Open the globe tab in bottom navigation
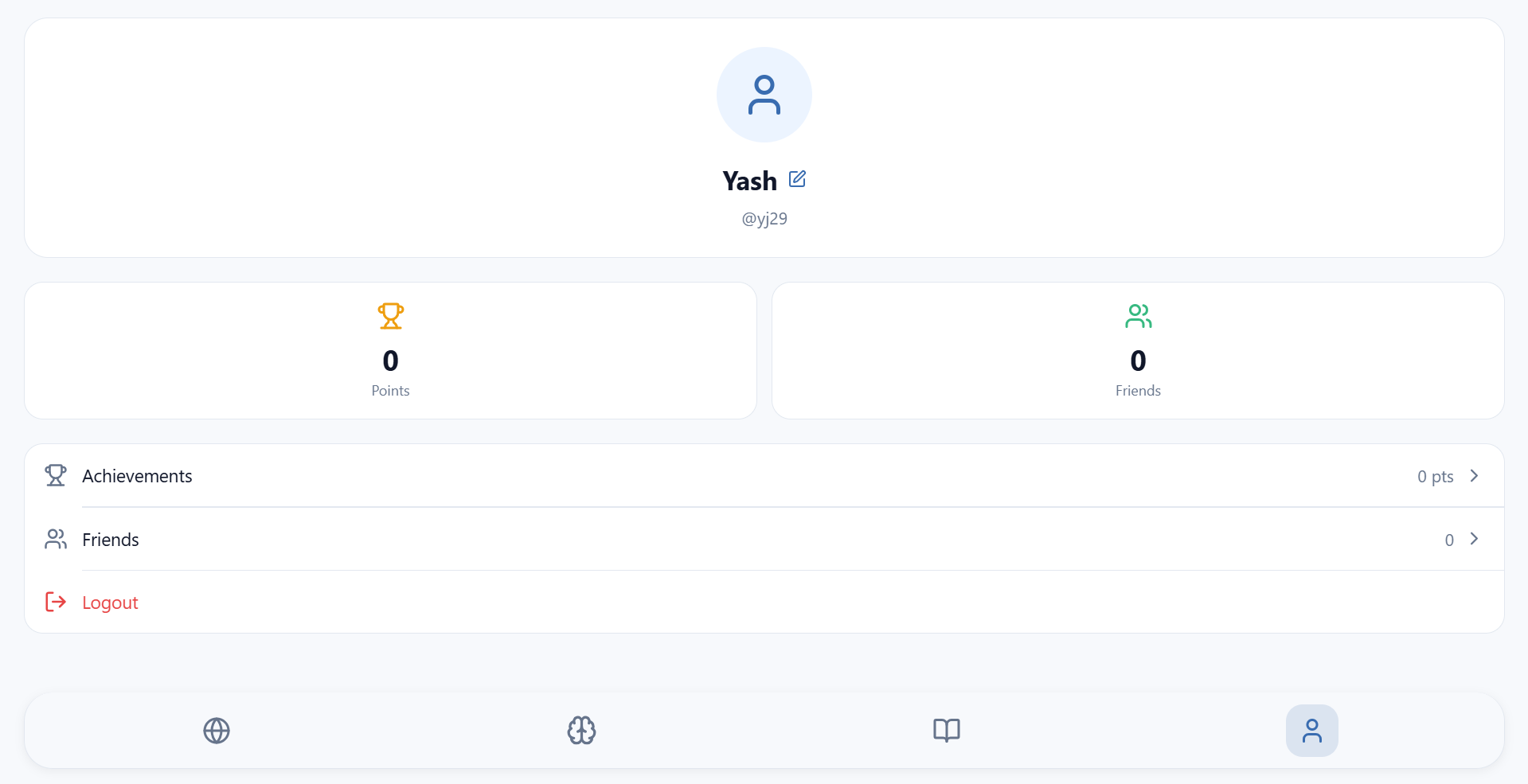 click(217, 731)
